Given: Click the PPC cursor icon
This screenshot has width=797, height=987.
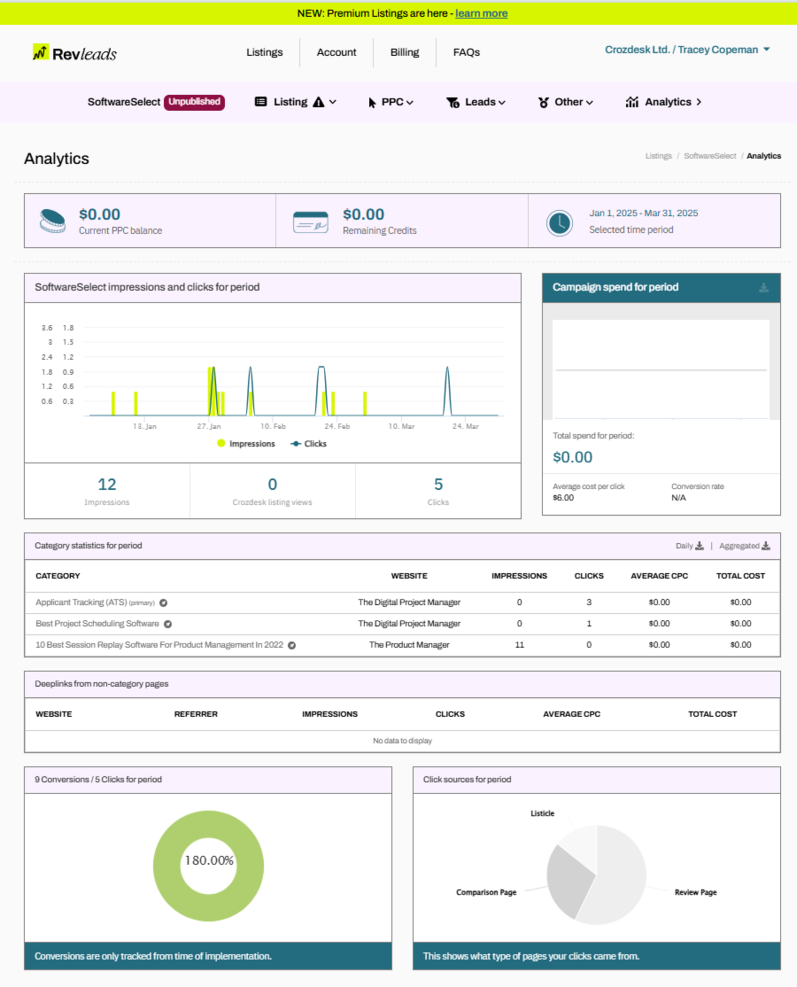Looking at the screenshot, I should (372, 103).
